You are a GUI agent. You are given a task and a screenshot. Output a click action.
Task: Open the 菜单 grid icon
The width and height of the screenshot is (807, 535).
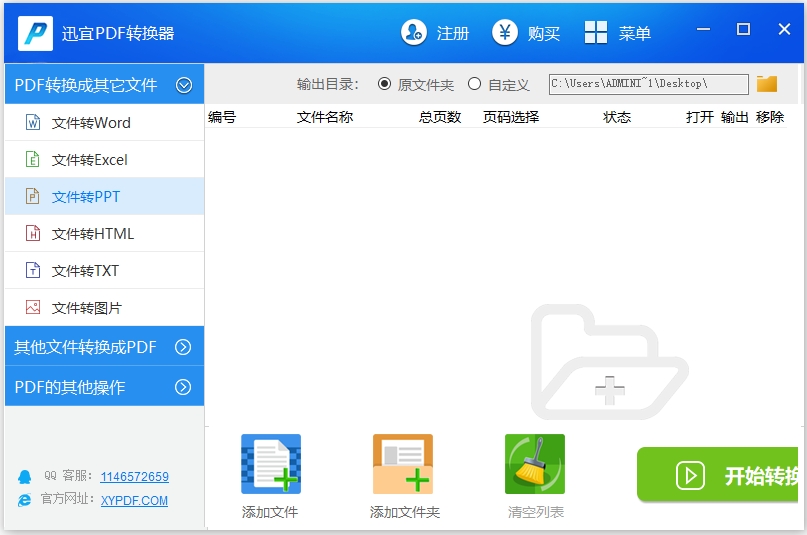[x=596, y=33]
